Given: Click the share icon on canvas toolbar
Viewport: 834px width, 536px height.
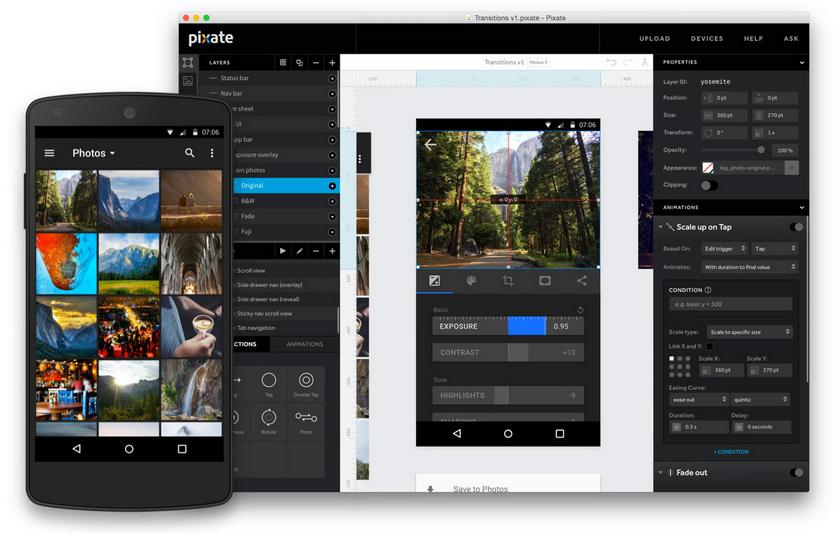Looking at the screenshot, I should [x=581, y=281].
